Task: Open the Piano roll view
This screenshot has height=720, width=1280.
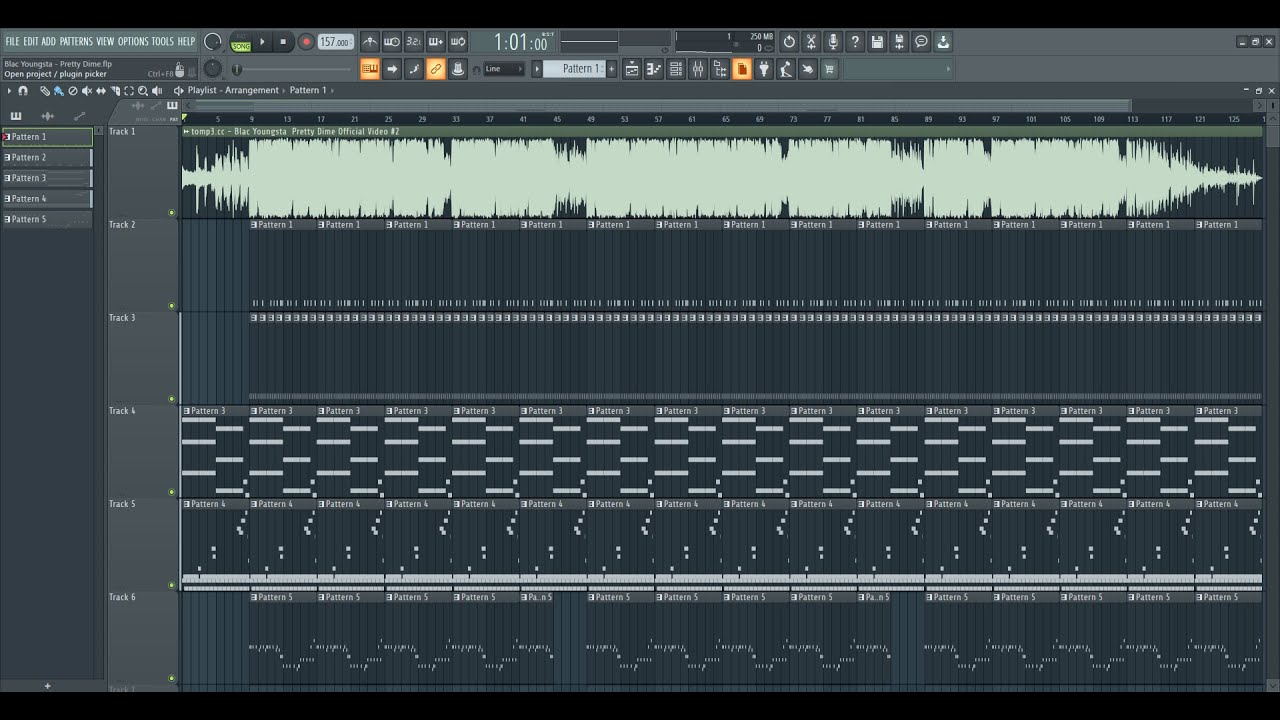Action: [653, 69]
